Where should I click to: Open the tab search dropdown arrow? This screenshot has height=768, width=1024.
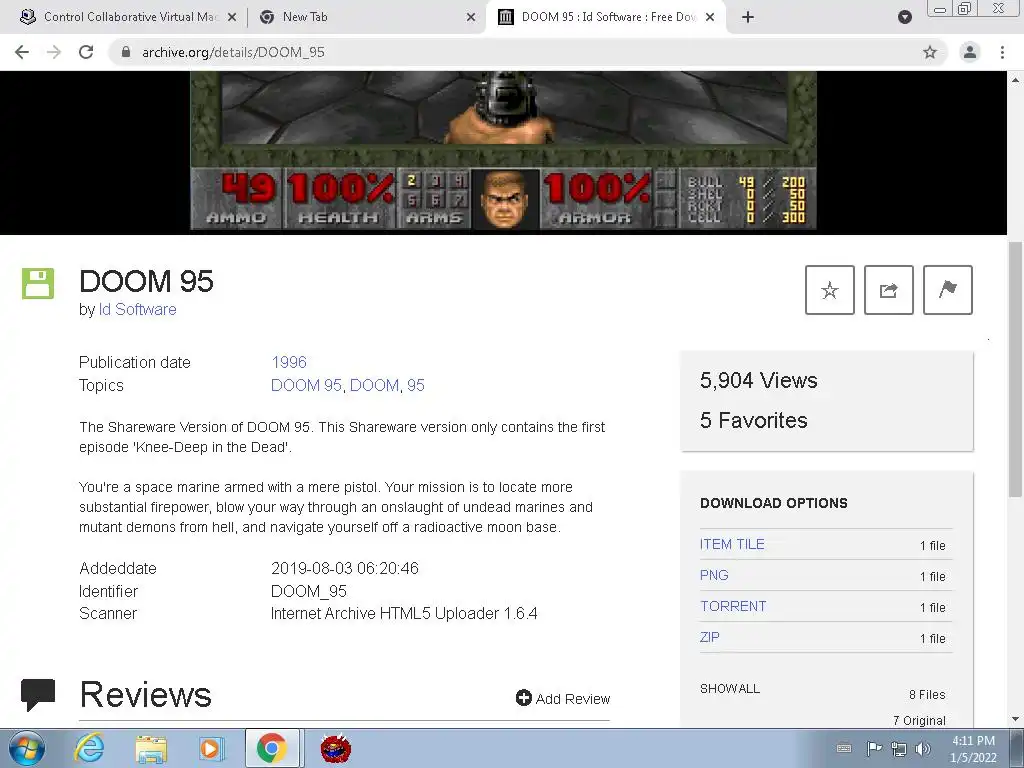[905, 17]
